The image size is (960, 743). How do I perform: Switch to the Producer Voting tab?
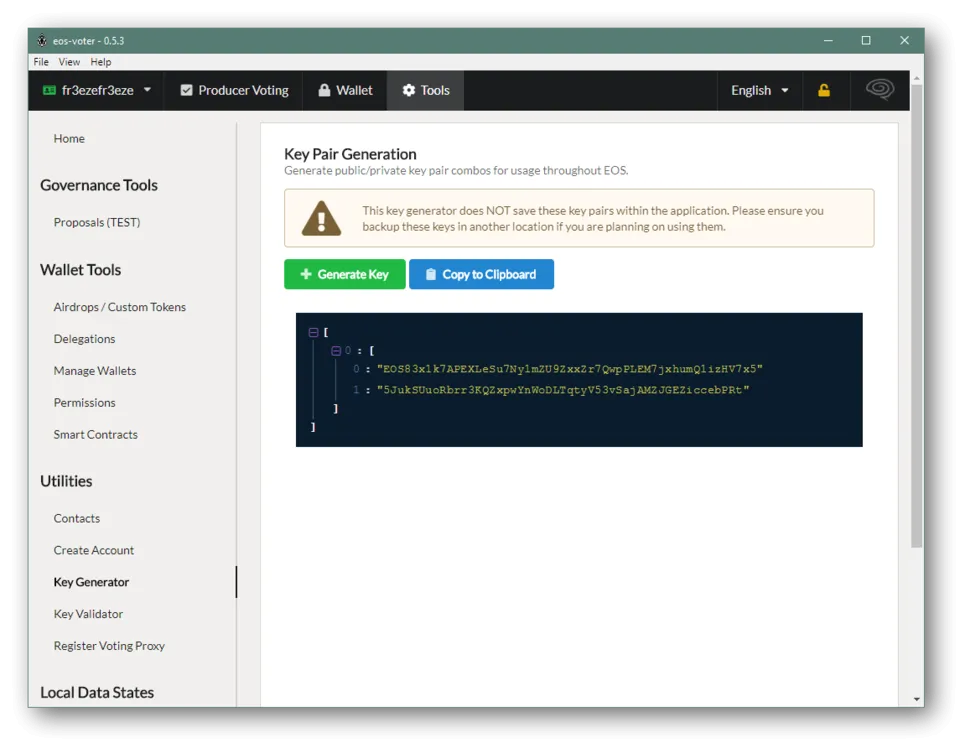coord(234,91)
